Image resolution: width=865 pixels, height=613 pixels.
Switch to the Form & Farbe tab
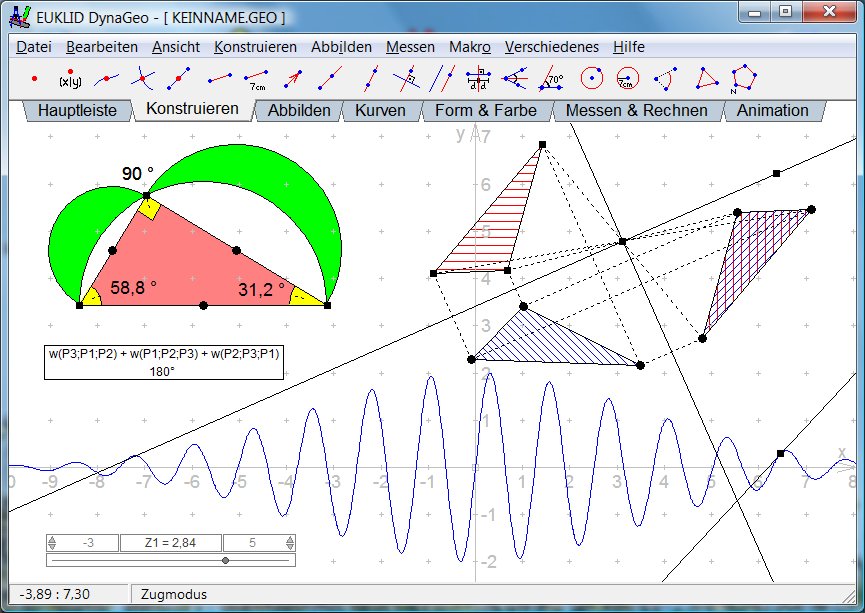tap(485, 111)
